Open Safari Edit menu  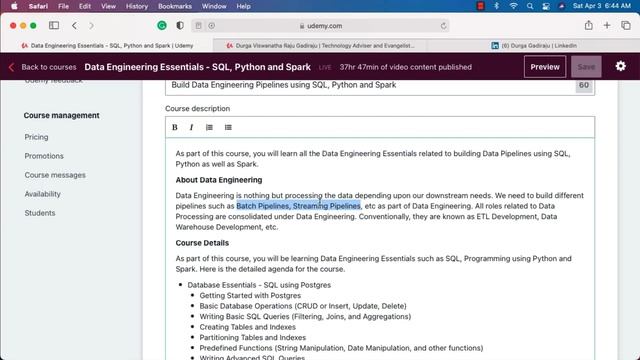click(x=85, y=6)
